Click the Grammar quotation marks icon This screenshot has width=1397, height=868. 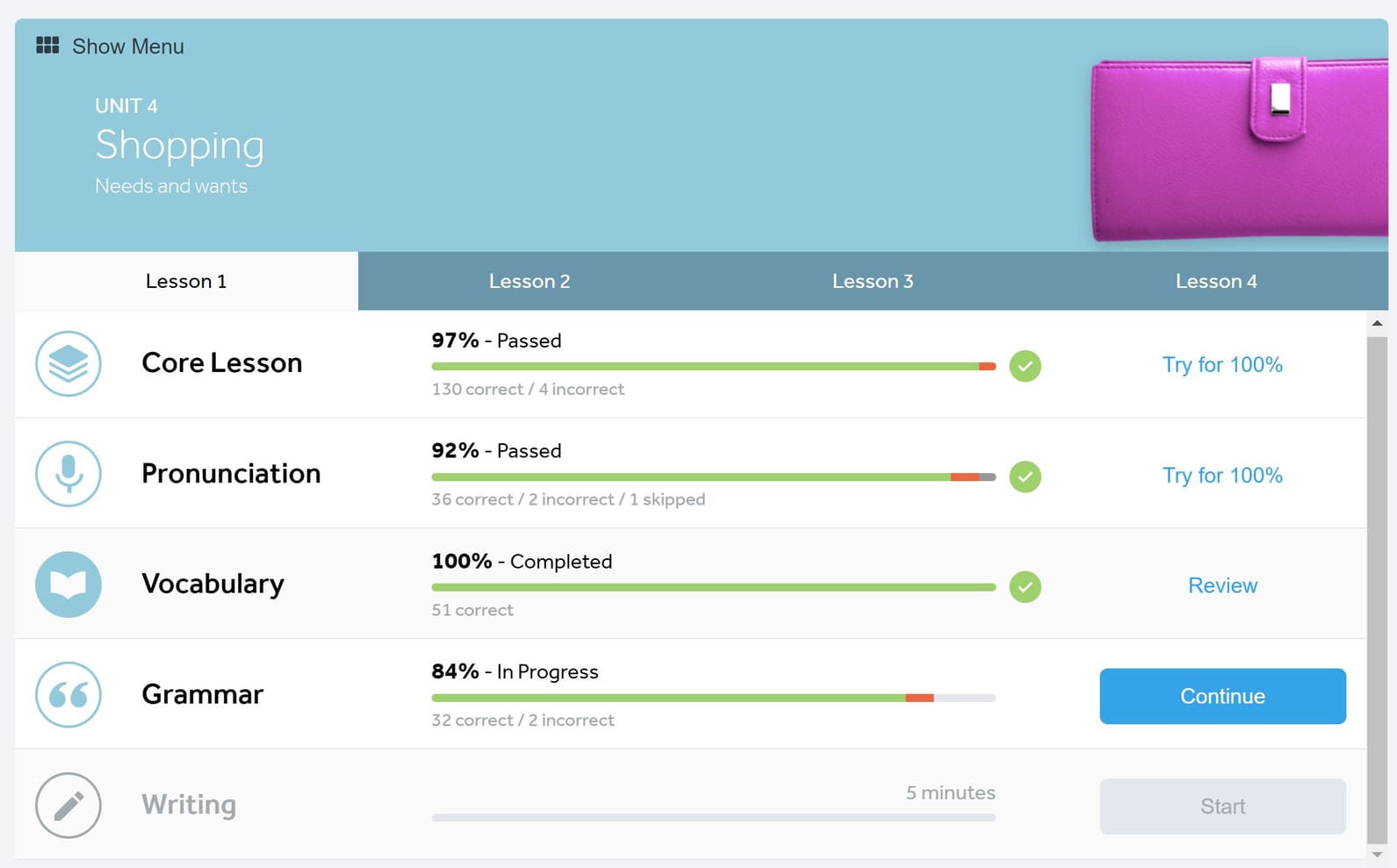(x=68, y=695)
